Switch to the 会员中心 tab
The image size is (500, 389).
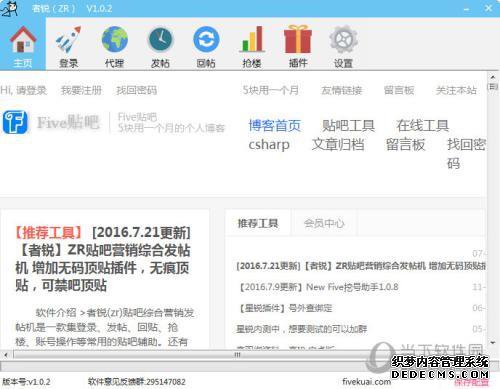(x=324, y=223)
